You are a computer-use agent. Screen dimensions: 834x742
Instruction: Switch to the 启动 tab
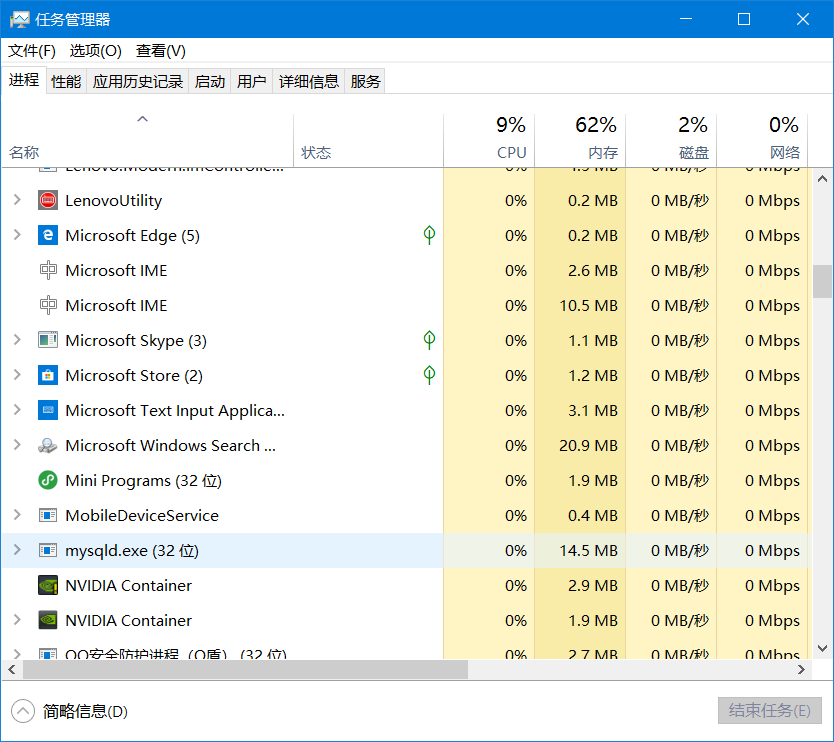[210, 81]
